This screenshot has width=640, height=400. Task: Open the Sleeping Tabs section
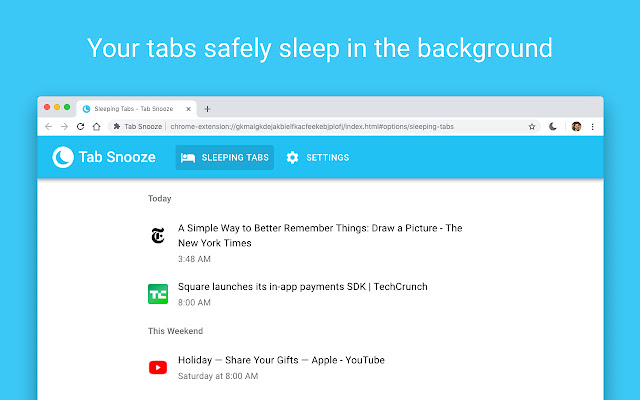coord(225,158)
